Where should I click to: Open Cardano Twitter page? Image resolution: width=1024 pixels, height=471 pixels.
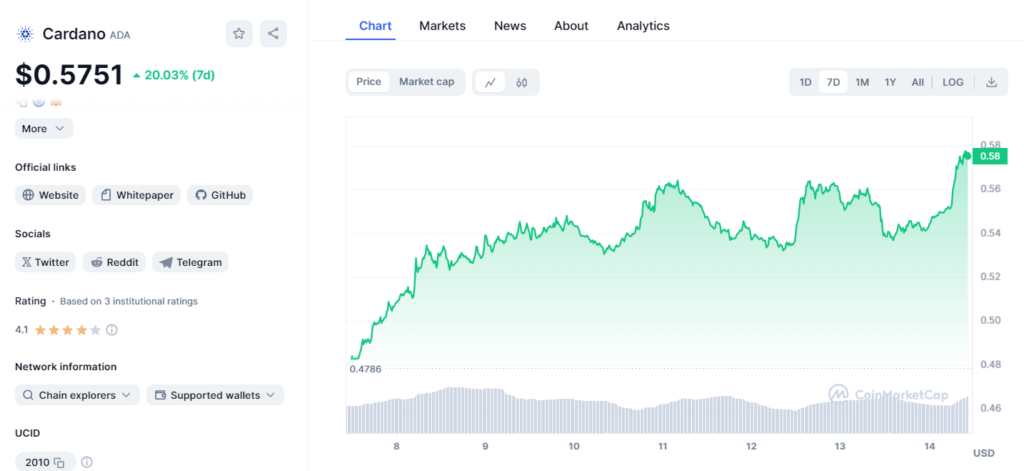pos(46,262)
